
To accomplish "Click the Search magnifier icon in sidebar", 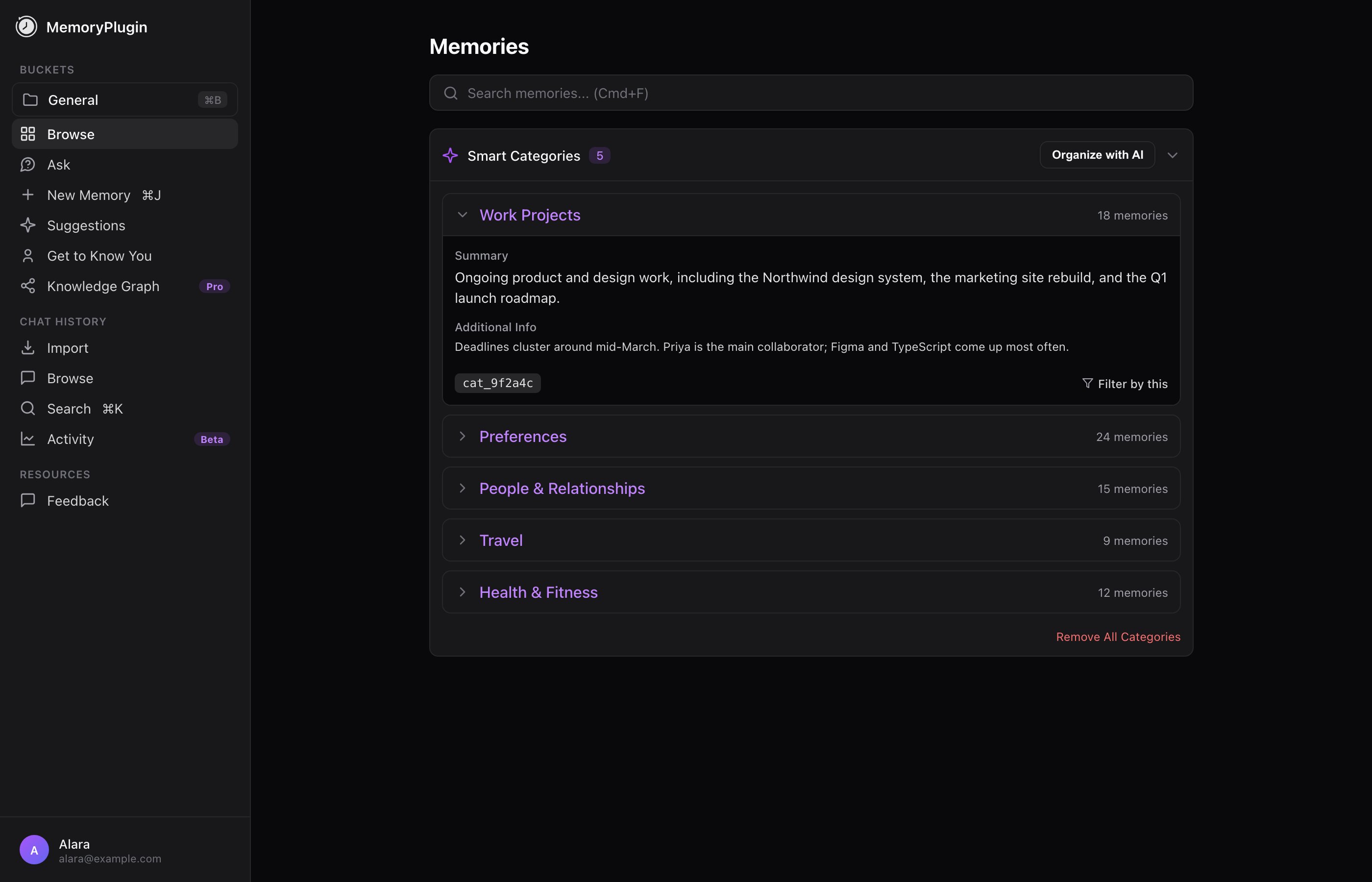I will tap(28, 408).
